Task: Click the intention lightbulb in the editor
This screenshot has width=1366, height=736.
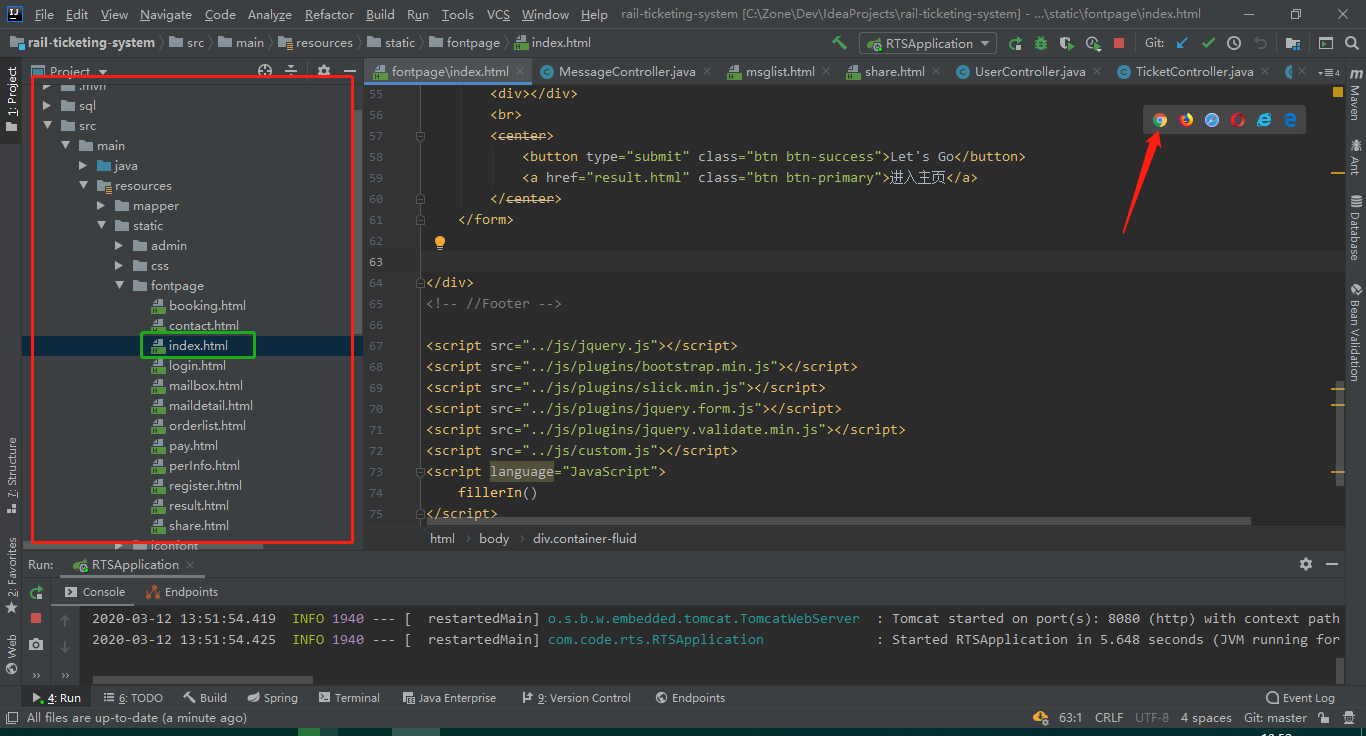Action: [x=439, y=242]
